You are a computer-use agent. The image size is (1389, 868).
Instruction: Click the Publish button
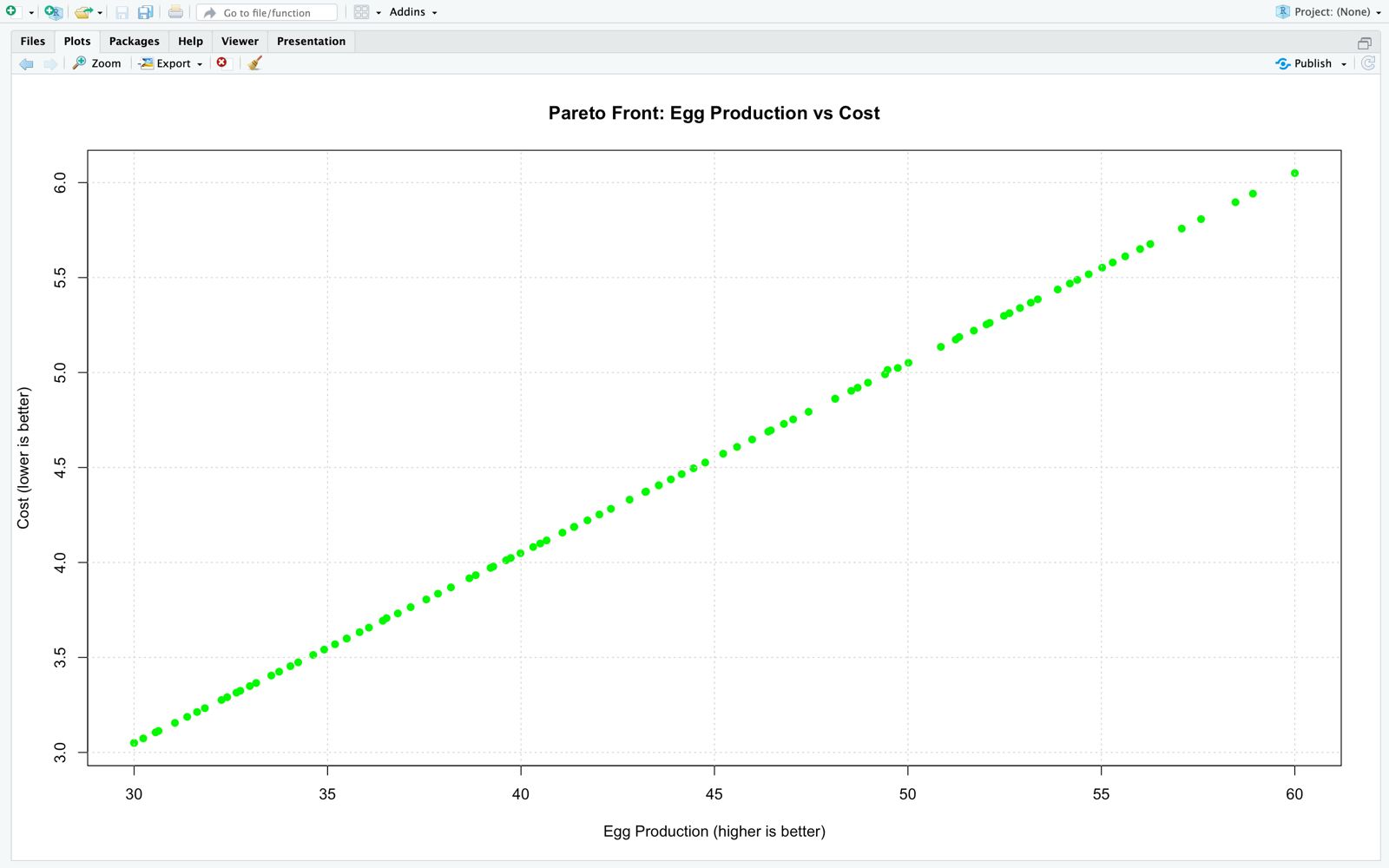click(1303, 63)
